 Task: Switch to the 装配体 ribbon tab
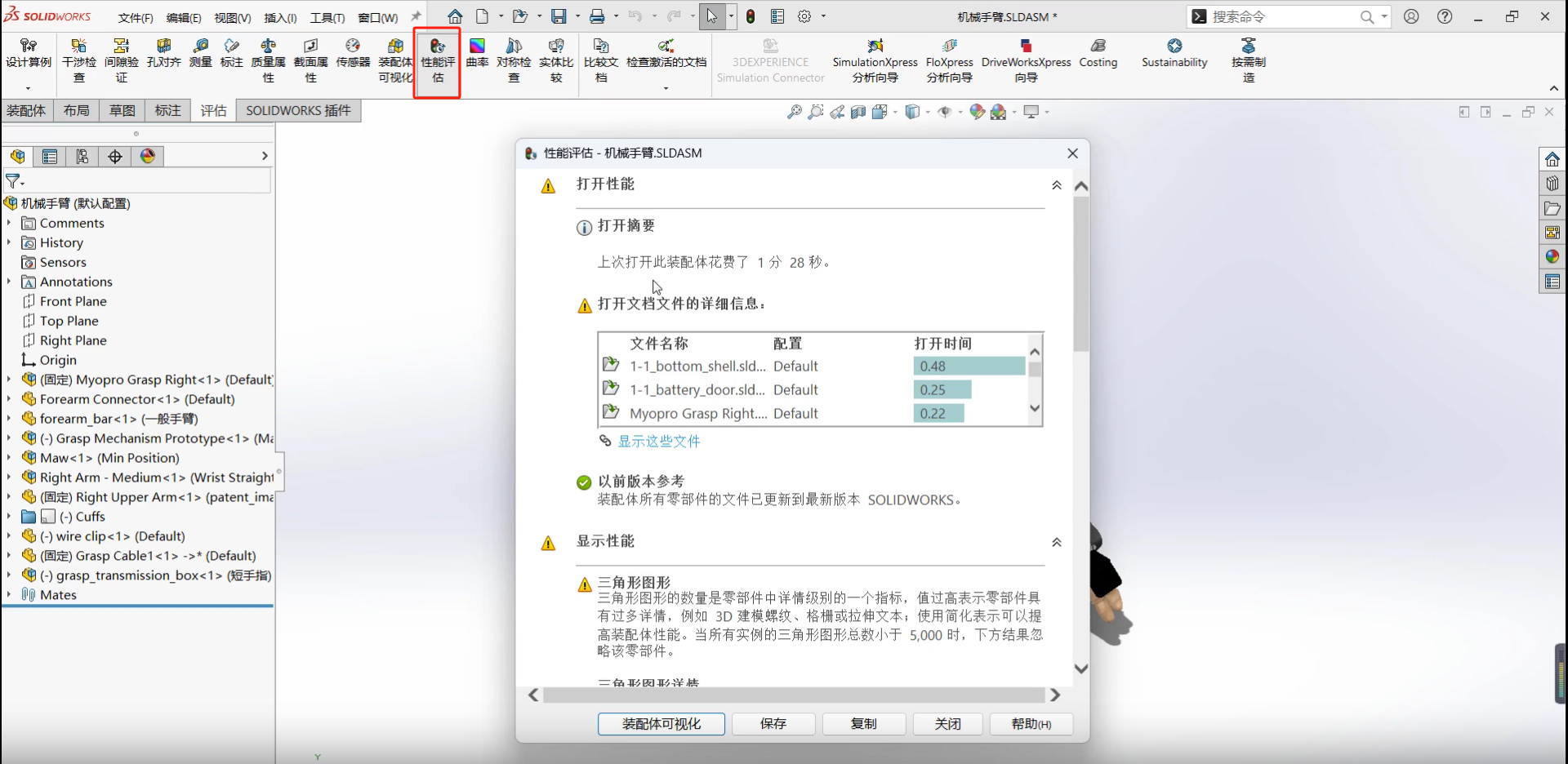click(x=26, y=110)
